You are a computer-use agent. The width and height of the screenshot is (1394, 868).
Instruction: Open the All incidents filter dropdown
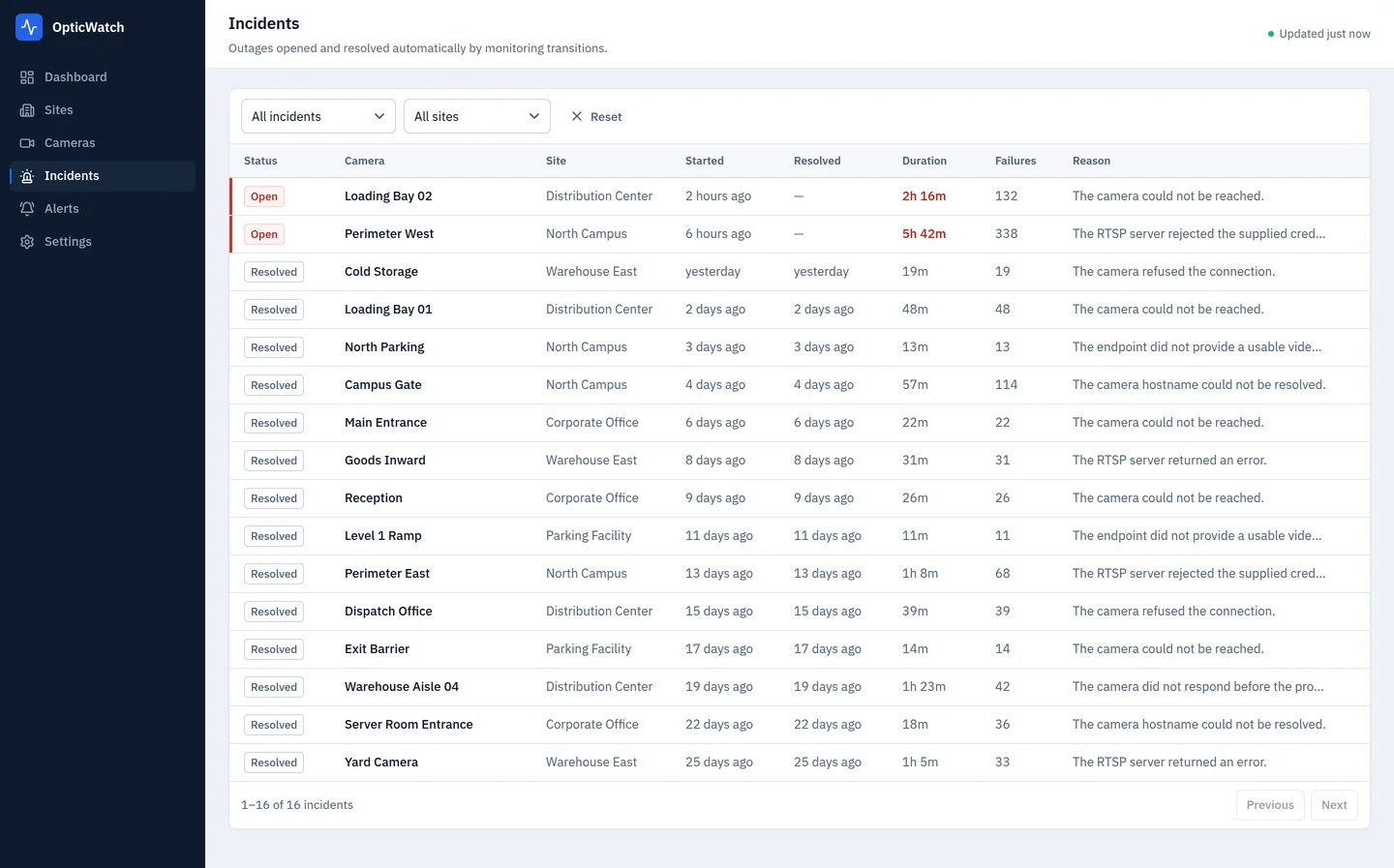(x=318, y=116)
